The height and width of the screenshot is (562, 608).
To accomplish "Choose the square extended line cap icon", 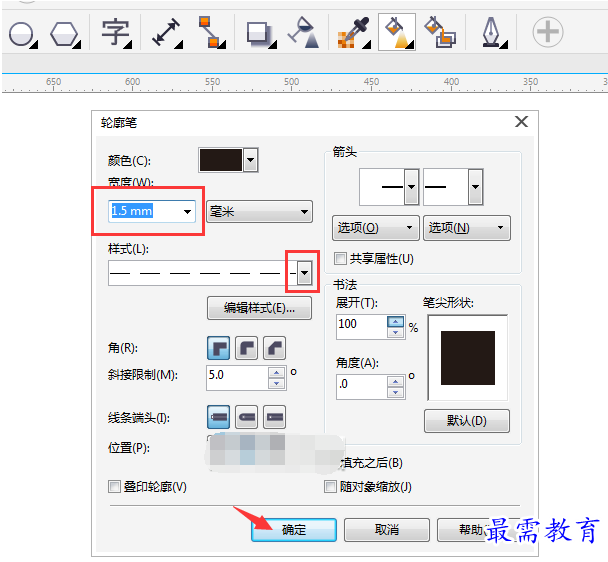I will point(274,417).
